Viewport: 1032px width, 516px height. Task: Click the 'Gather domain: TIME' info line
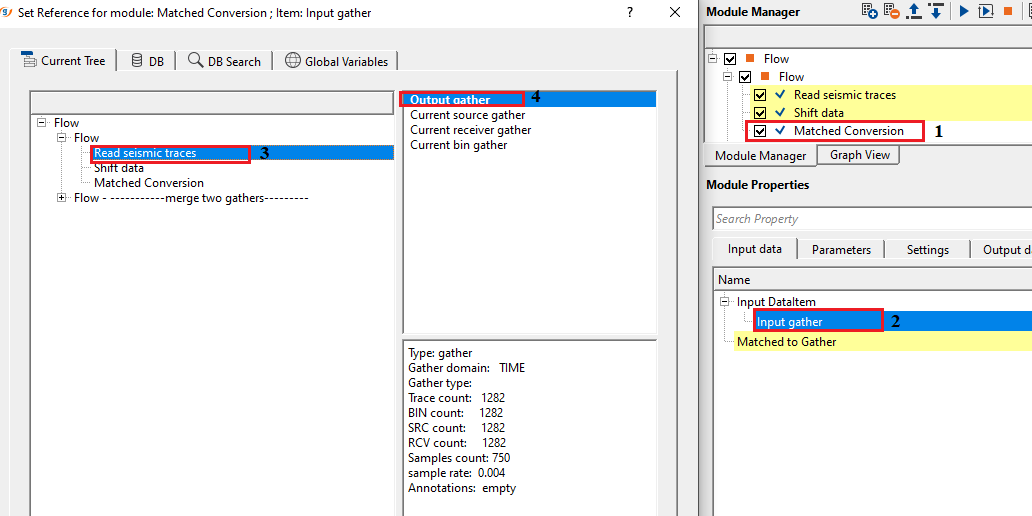(467, 368)
